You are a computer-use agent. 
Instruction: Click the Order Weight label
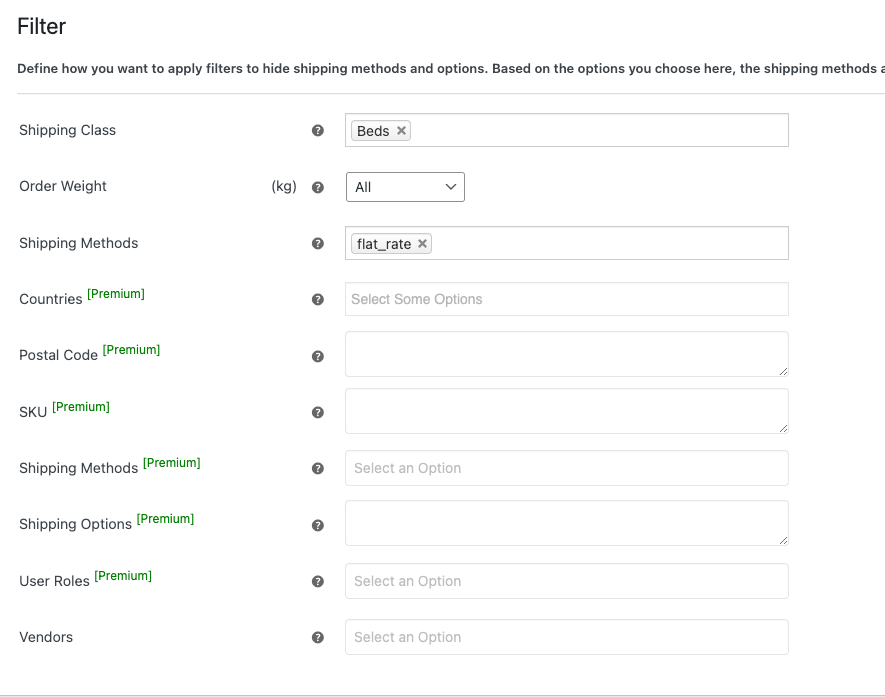63,186
